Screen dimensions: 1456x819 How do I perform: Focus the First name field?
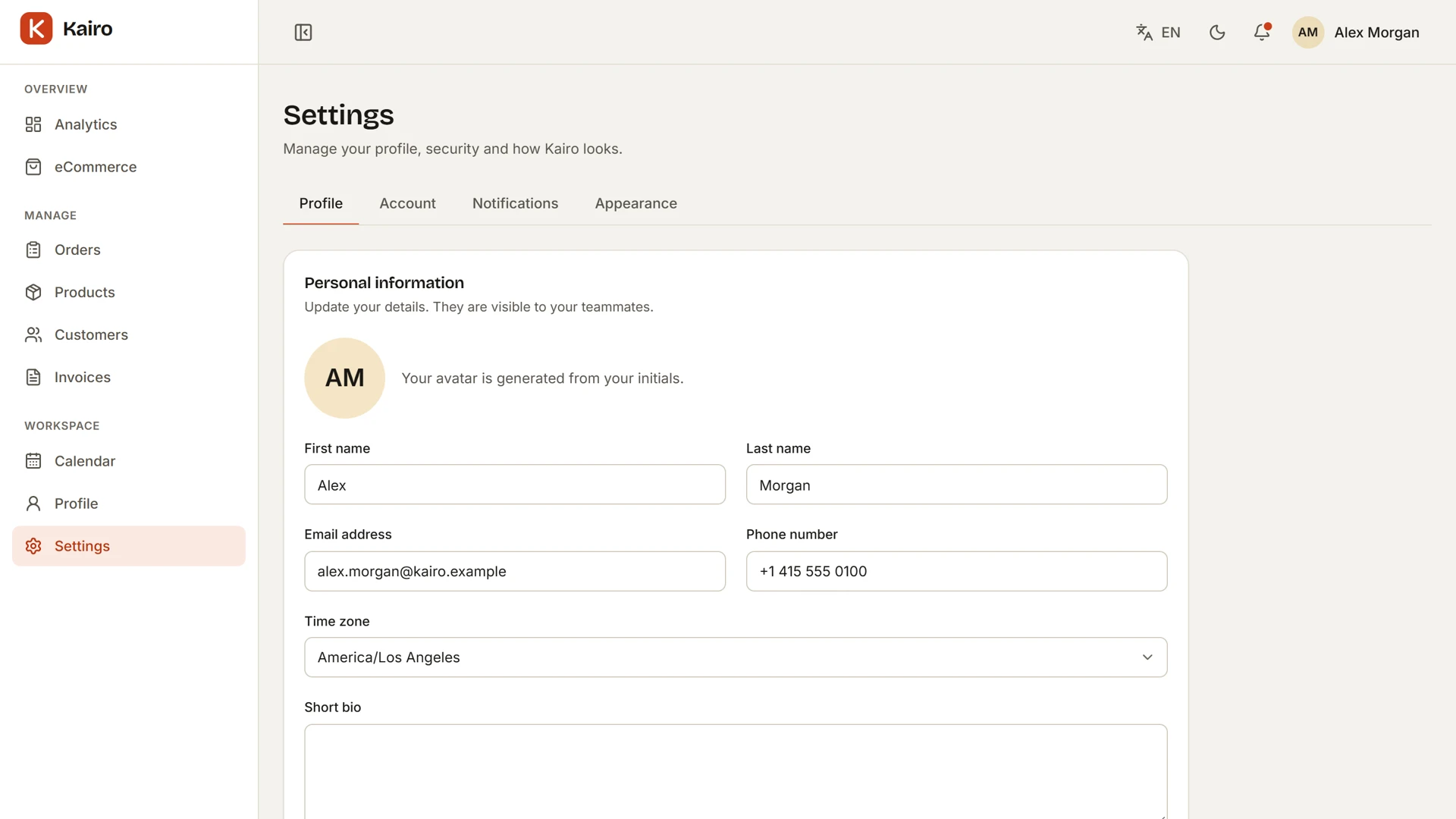pos(515,485)
